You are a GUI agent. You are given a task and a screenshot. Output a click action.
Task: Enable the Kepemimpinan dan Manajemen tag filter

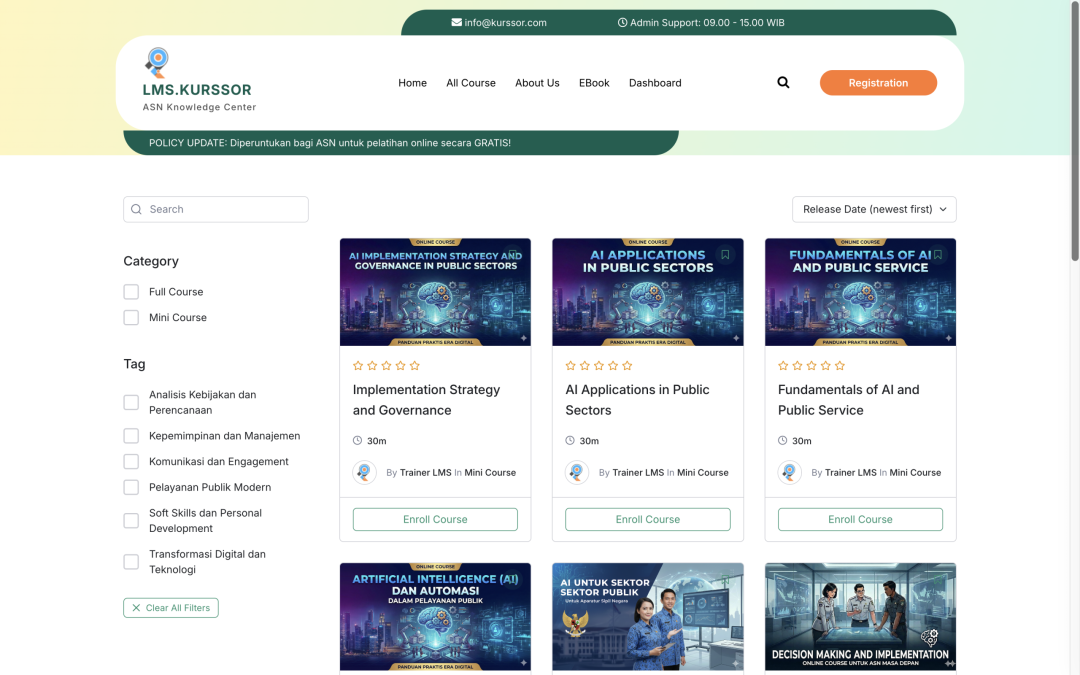click(x=131, y=436)
